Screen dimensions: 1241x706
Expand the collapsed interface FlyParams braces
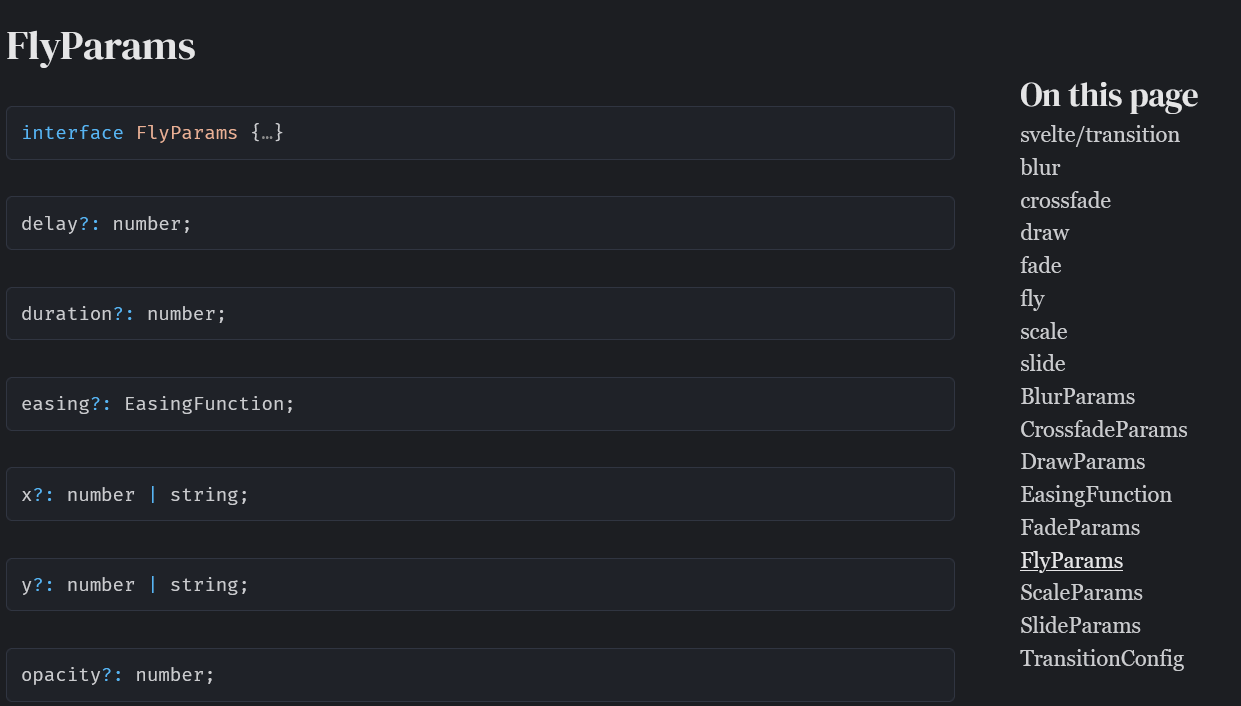[x=267, y=133]
